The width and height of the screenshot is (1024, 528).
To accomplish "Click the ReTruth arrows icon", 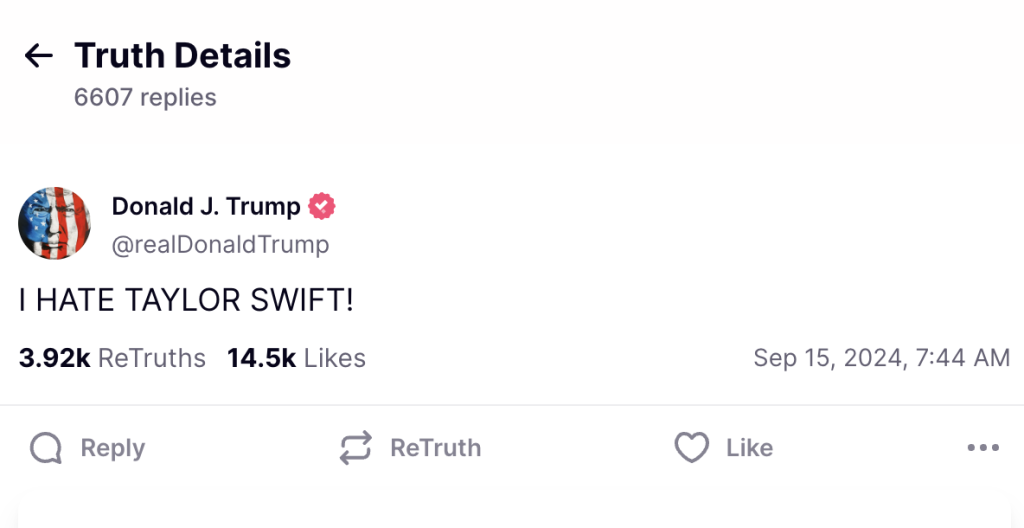I will (356, 448).
